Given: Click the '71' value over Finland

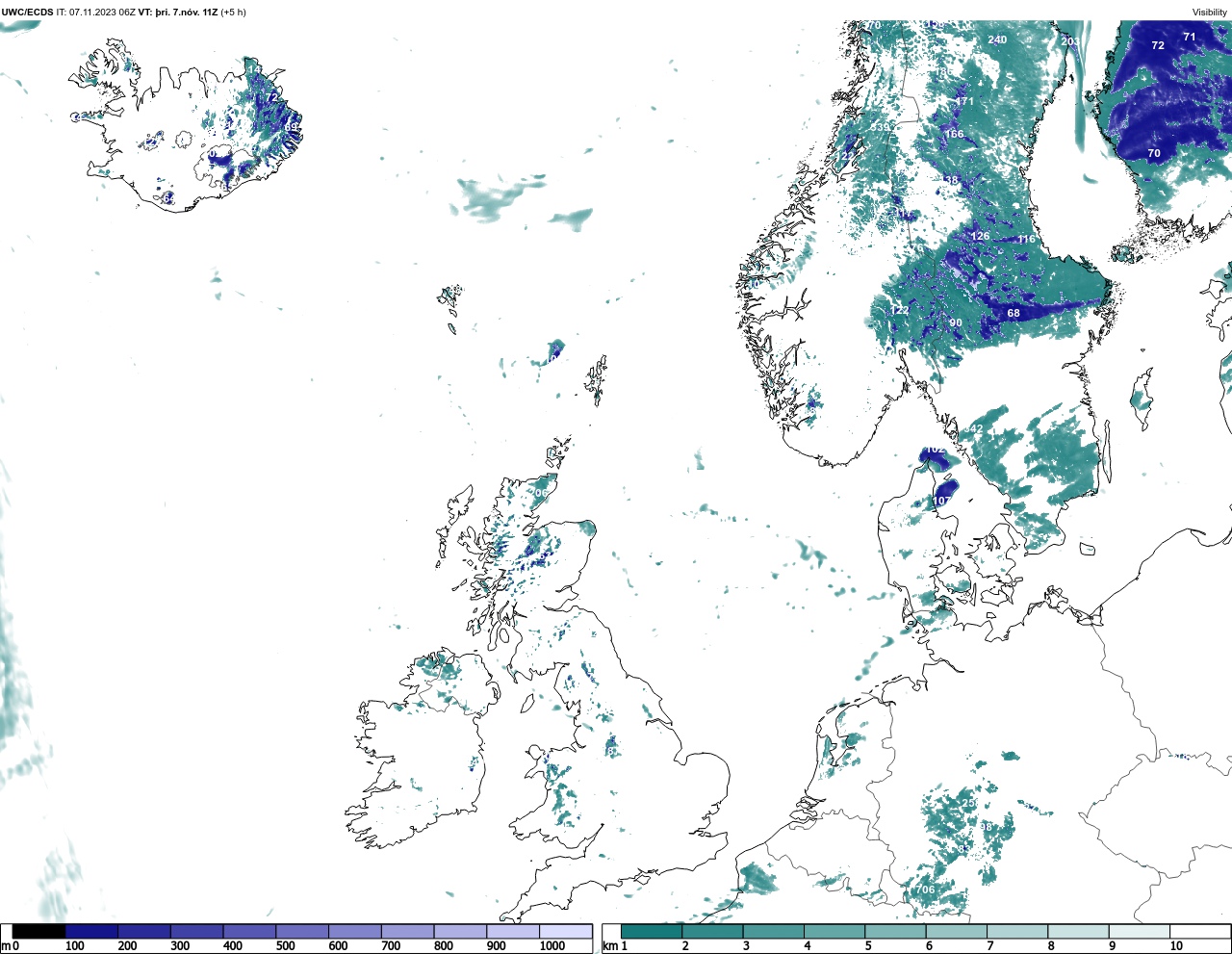Looking at the screenshot, I should pyautogui.click(x=1190, y=37).
